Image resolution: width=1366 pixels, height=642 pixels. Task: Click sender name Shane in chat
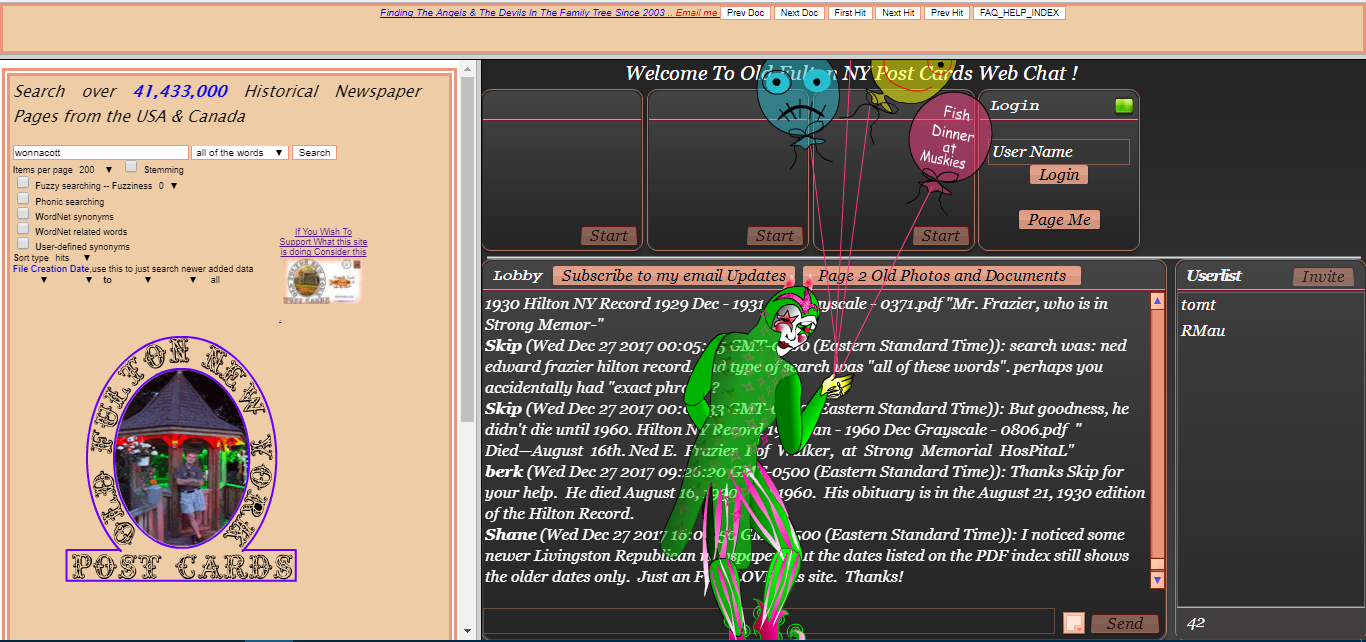point(511,535)
